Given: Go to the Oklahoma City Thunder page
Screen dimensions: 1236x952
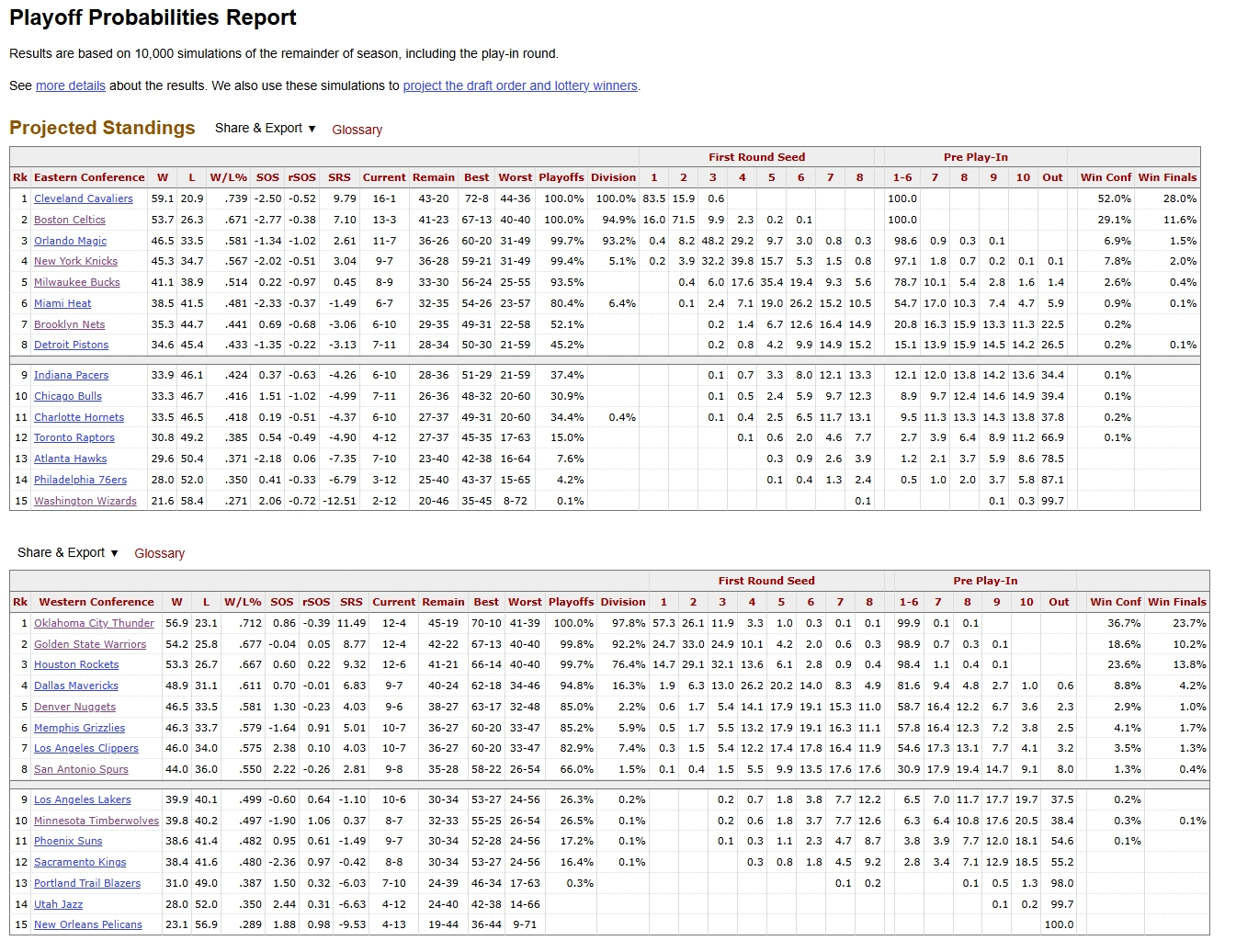Looking at the screenshot, I should coord(94,623).
